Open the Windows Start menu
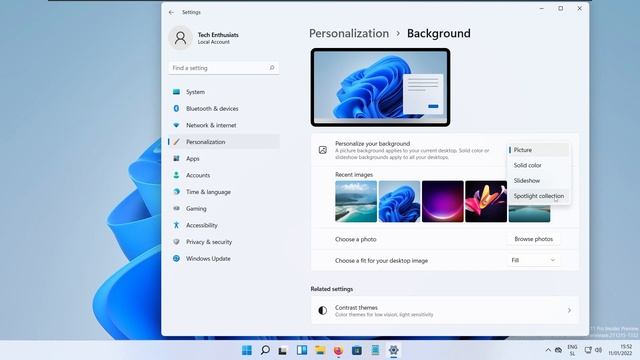The image size is (640, 360). 247,350
